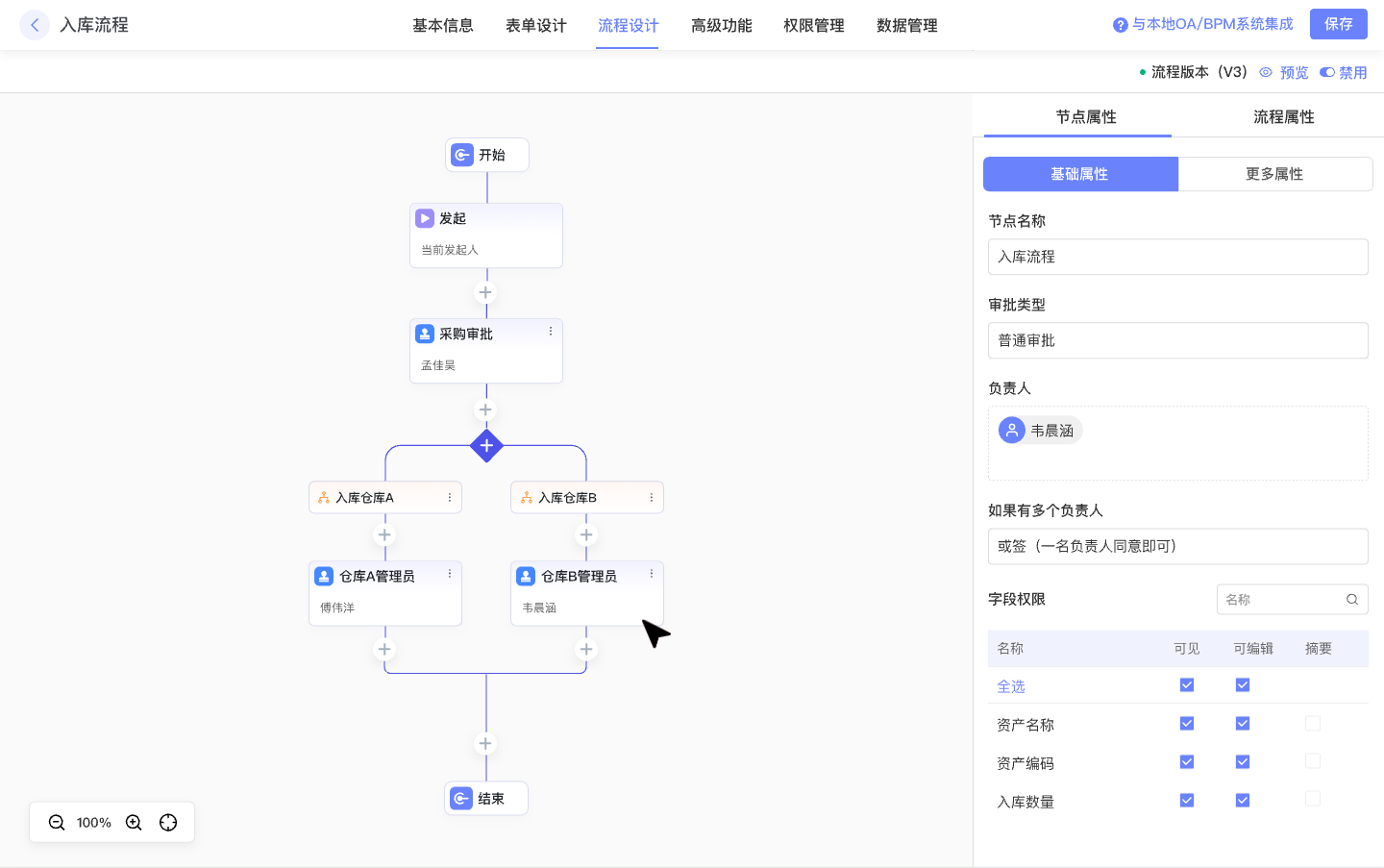Viewport: 1384px width, 868px height.
Task: Open the three-dot menu on 采购审批 node
Action: (551, 332)
